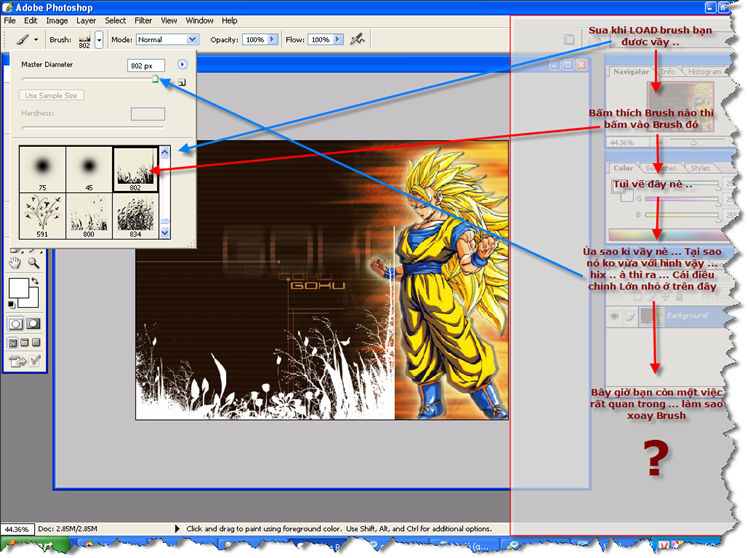
Task: Open status bar info options triangle
Action: click(x=177, y=528)
